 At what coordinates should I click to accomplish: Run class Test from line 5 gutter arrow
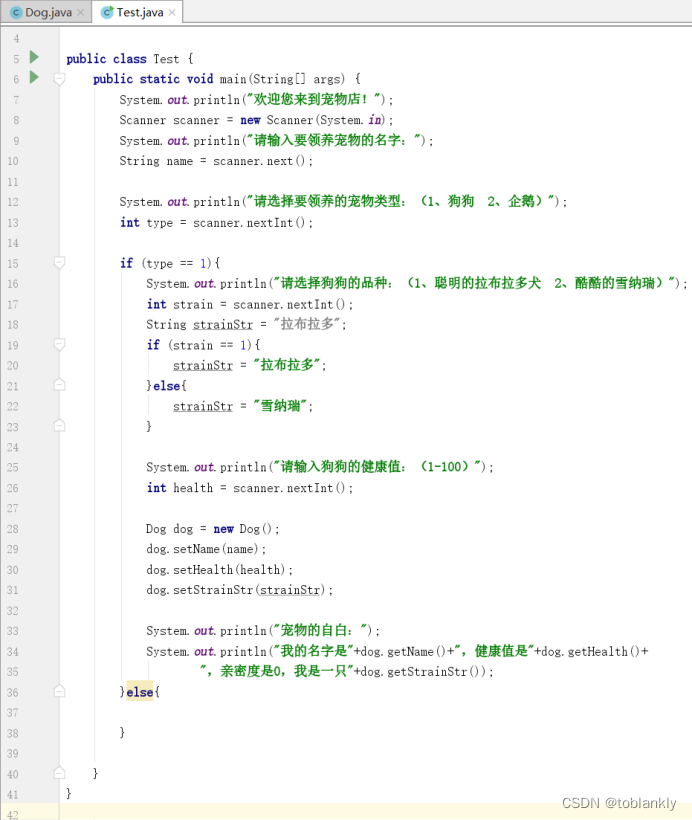[34, 57]
